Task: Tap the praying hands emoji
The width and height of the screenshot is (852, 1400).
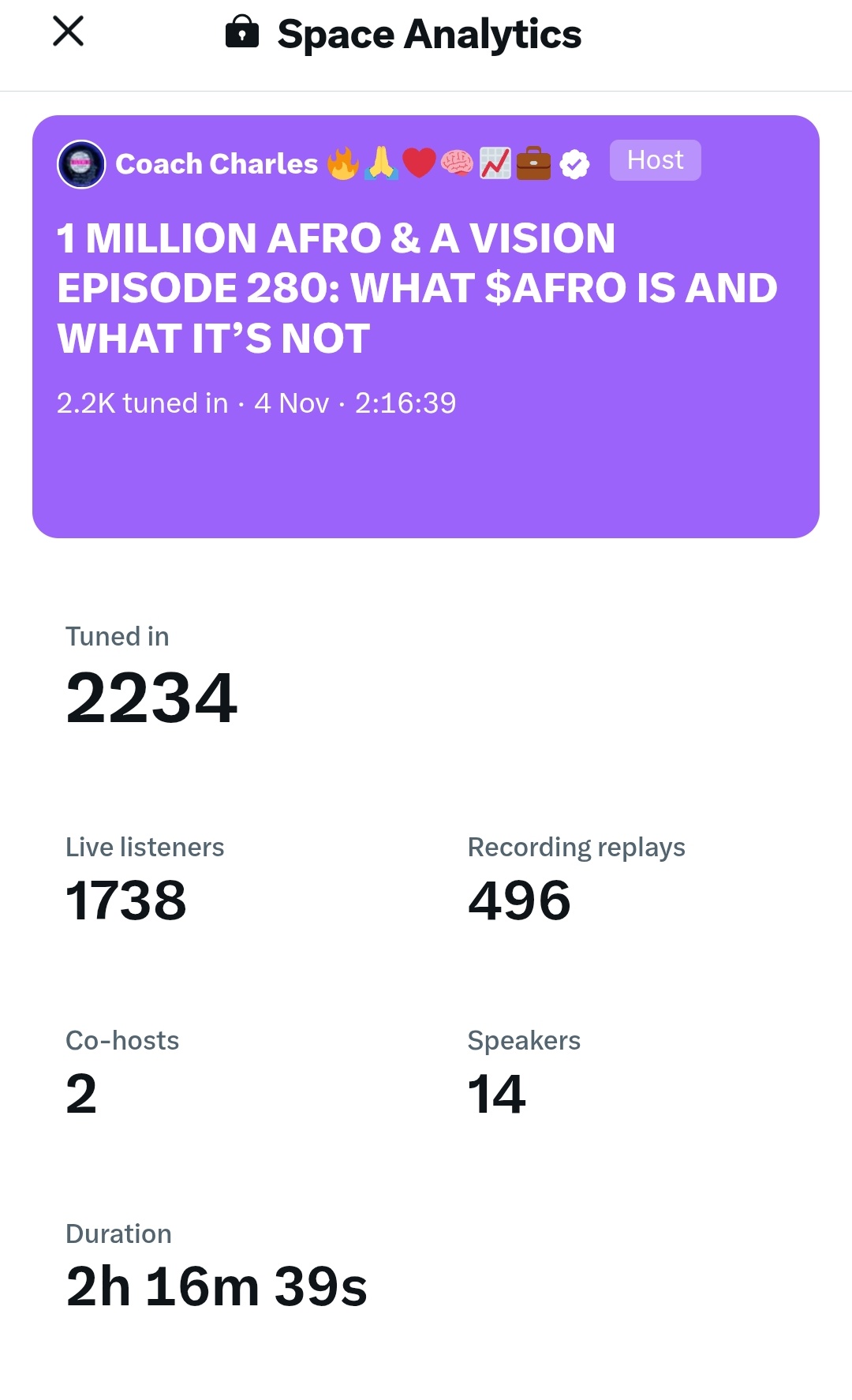Action: [381, 164]
